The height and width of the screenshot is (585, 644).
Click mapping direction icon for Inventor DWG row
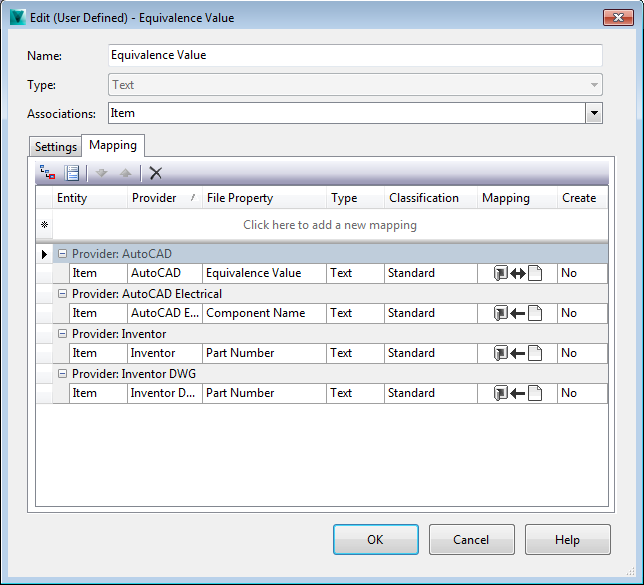tap(518, 393)
